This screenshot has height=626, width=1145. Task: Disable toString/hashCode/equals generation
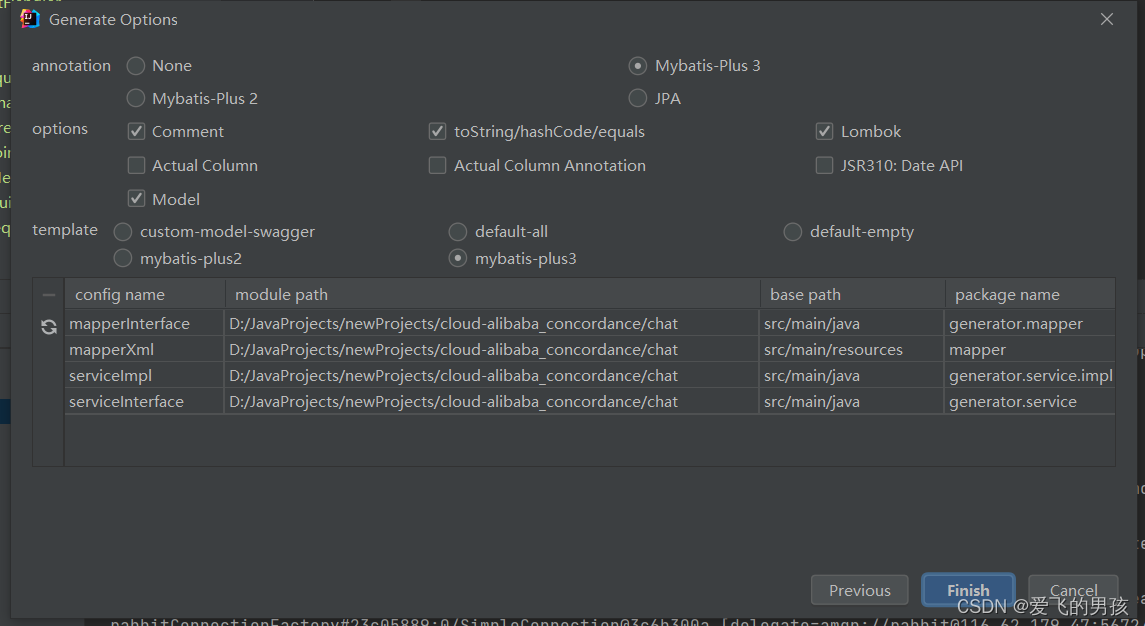[437, 131]
